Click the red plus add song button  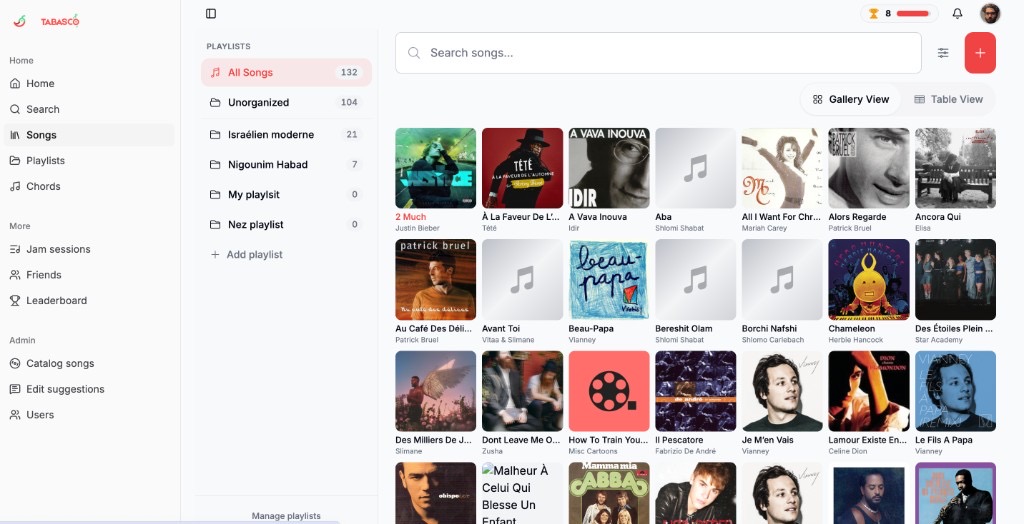980,53
